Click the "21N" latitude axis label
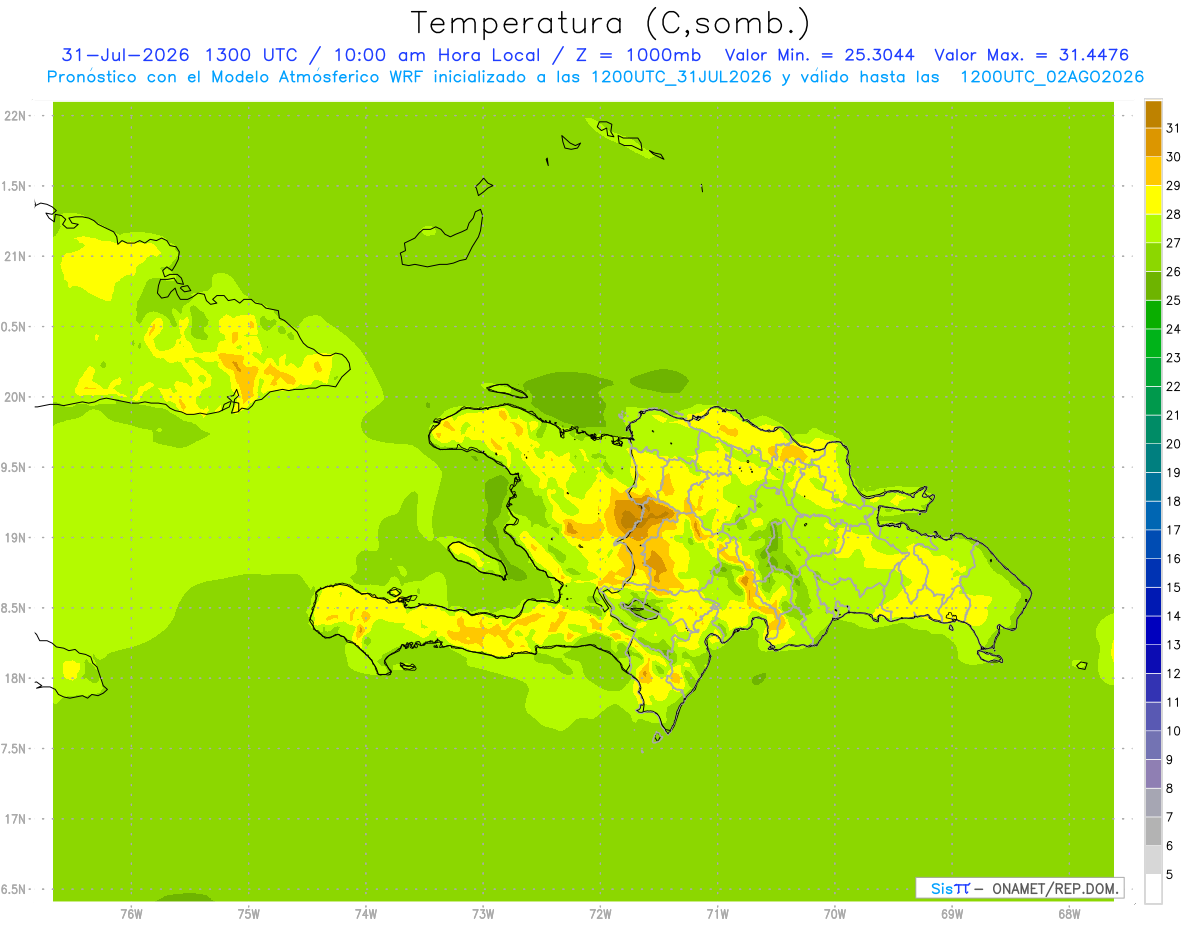Screen dimensions: 1200x927 pyautogui.click(x=15, y=257)
